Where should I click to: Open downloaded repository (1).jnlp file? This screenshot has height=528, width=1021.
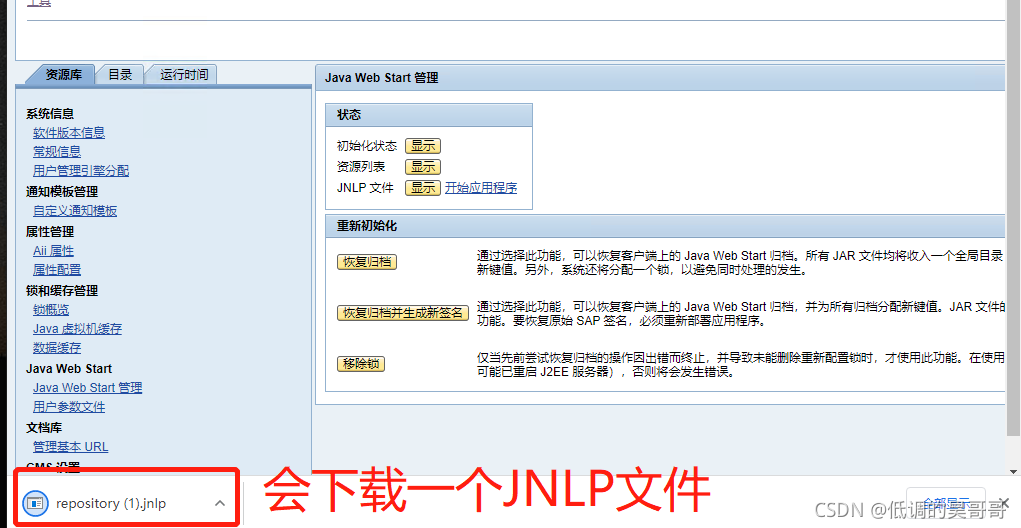pos(111,503)
